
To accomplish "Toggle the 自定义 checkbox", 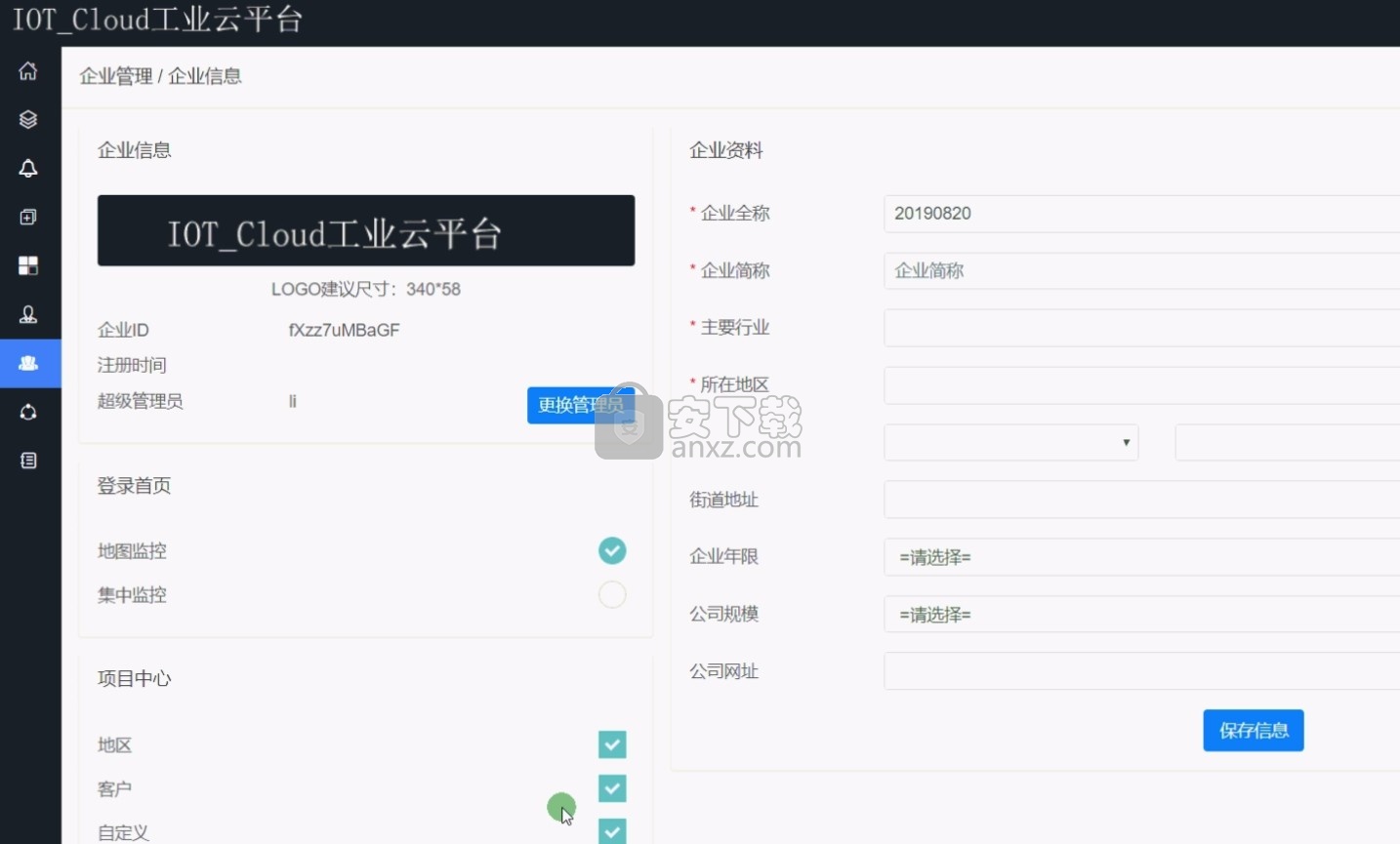I will pyautogui.click(x=612, y=830).
